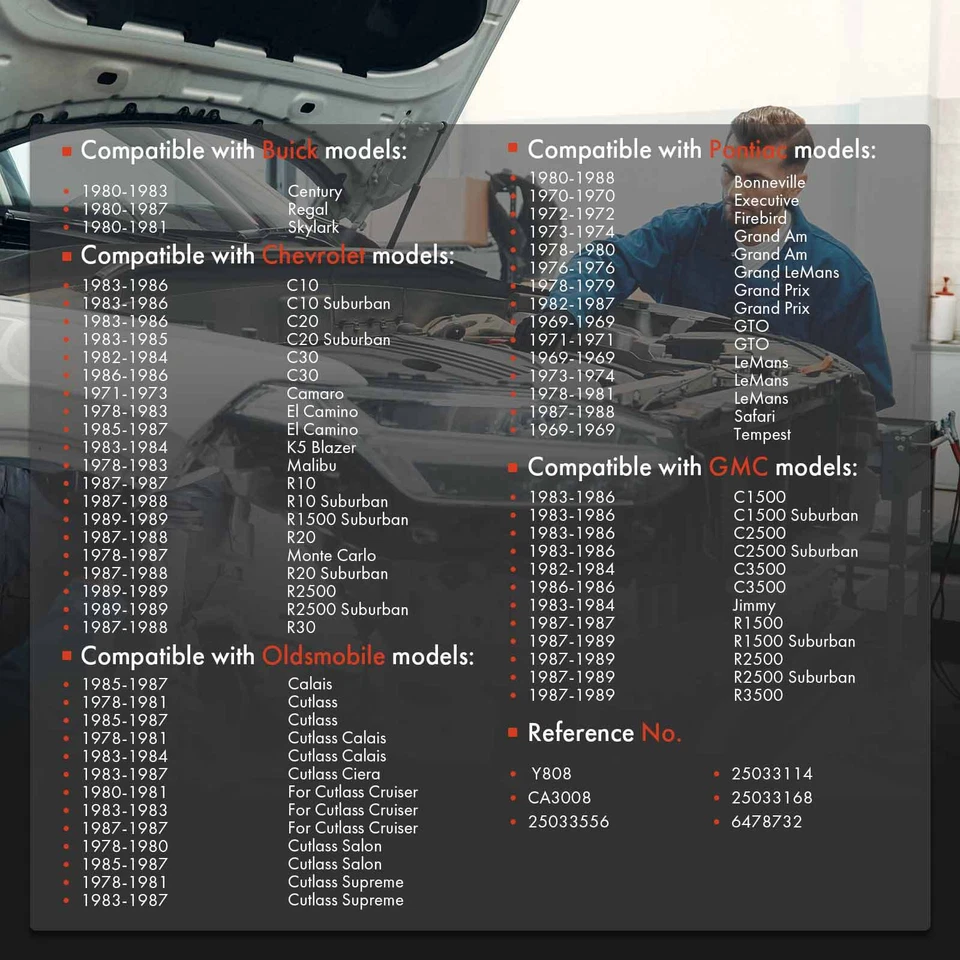Click reference number 'CA3008'
This screenshot has height=960, width=960.
coord(560,798)
